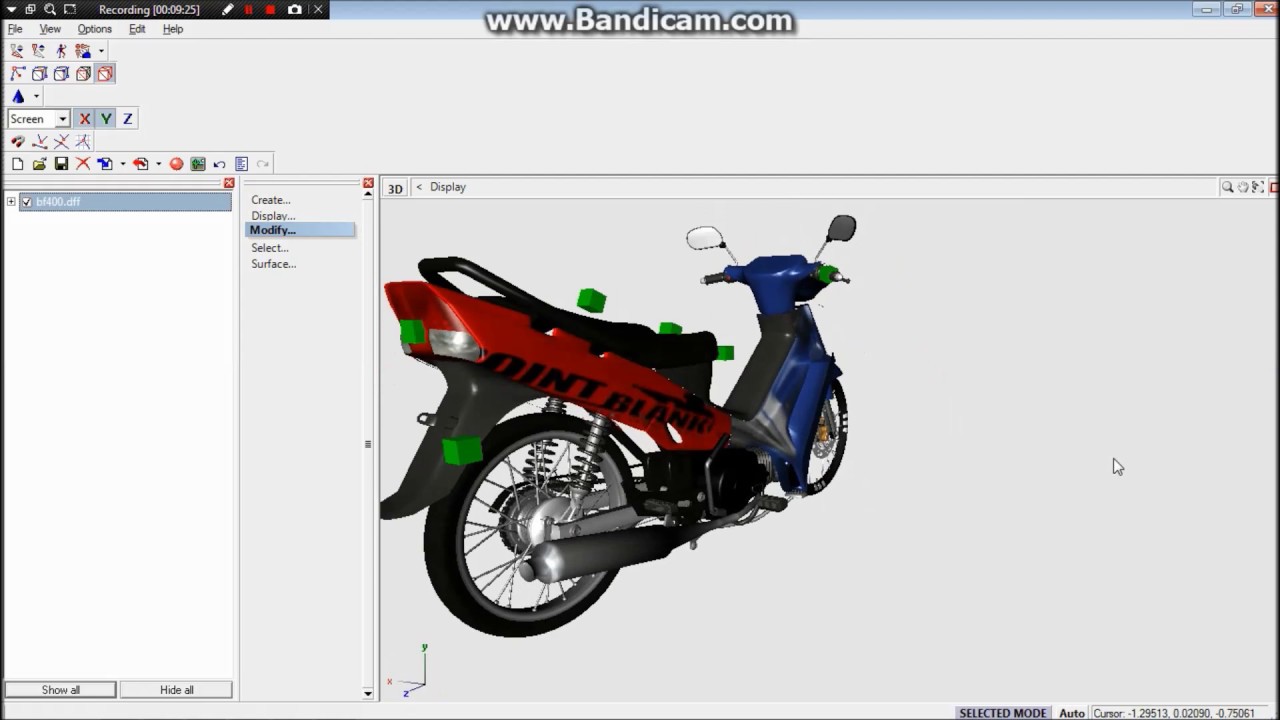Click the figures-with-blue-shape toolbar icon
This screenshot has width=1280, height=720.
click(x=83, y=50)
